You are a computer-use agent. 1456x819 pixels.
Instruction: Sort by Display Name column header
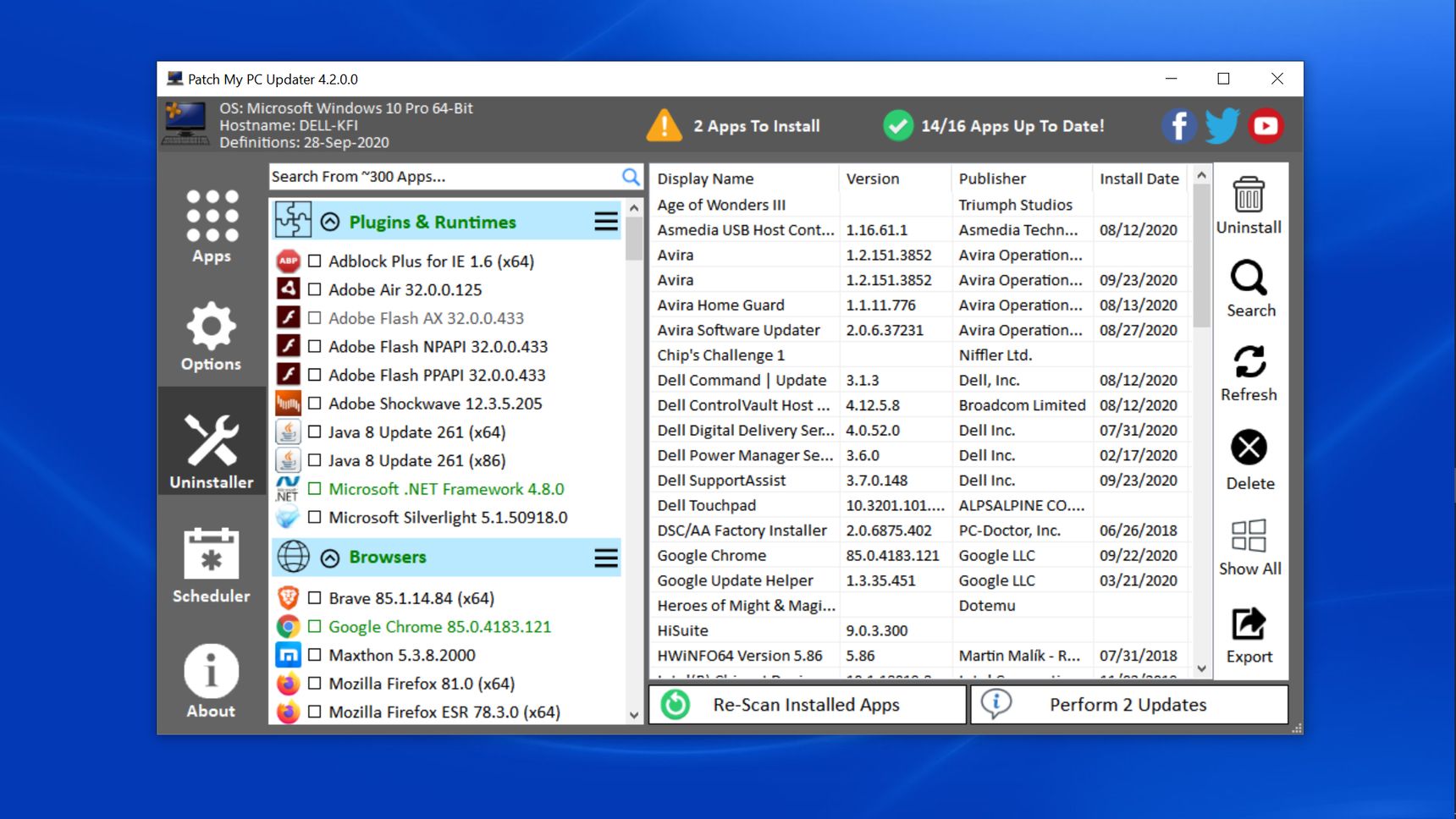[745, 179]
